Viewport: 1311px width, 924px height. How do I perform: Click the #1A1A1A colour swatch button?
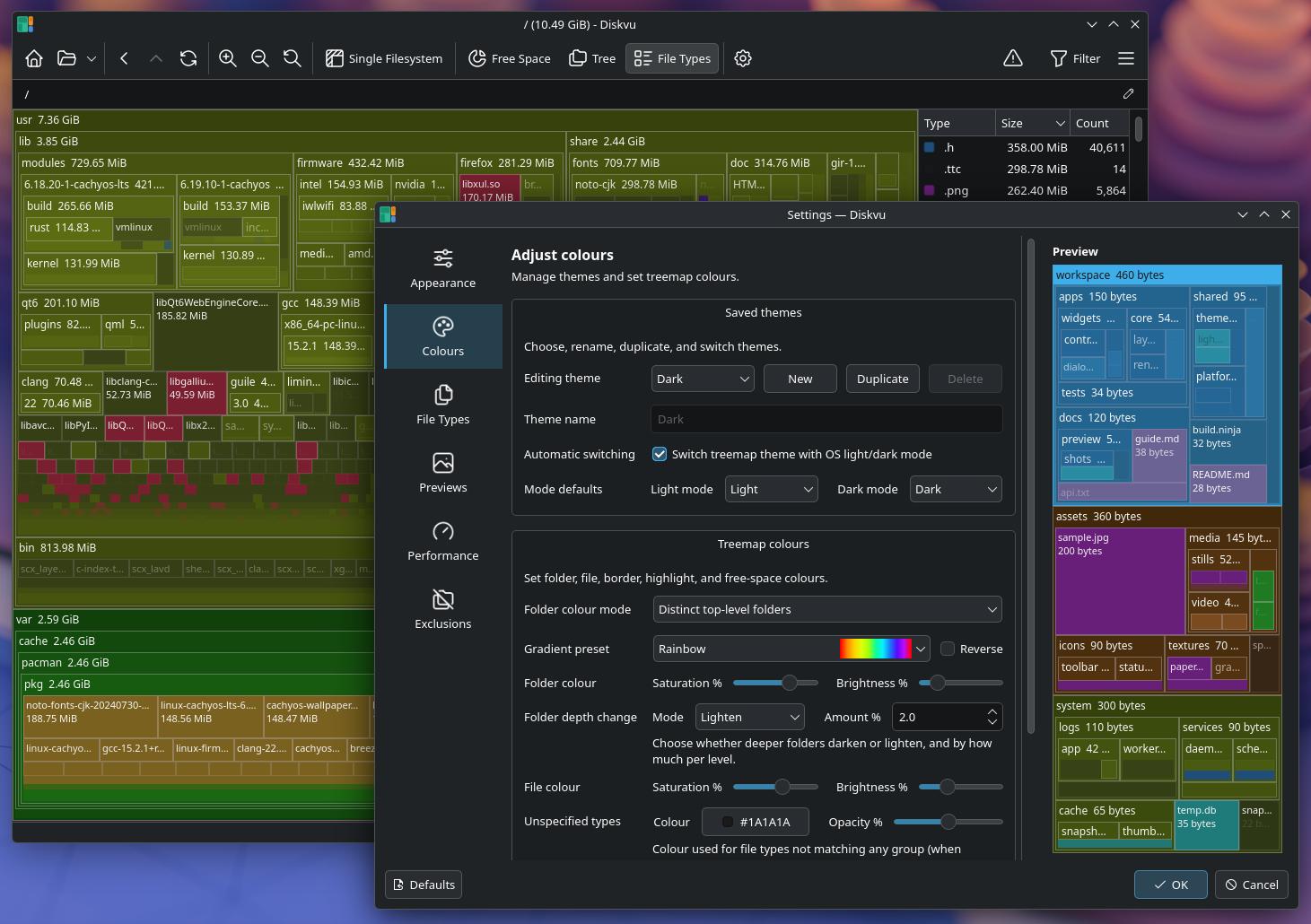[x=756, y=822]
